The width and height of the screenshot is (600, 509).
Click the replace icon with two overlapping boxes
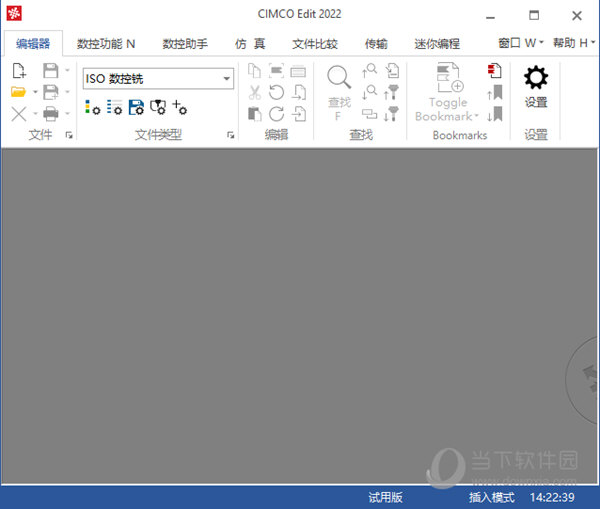369,114
